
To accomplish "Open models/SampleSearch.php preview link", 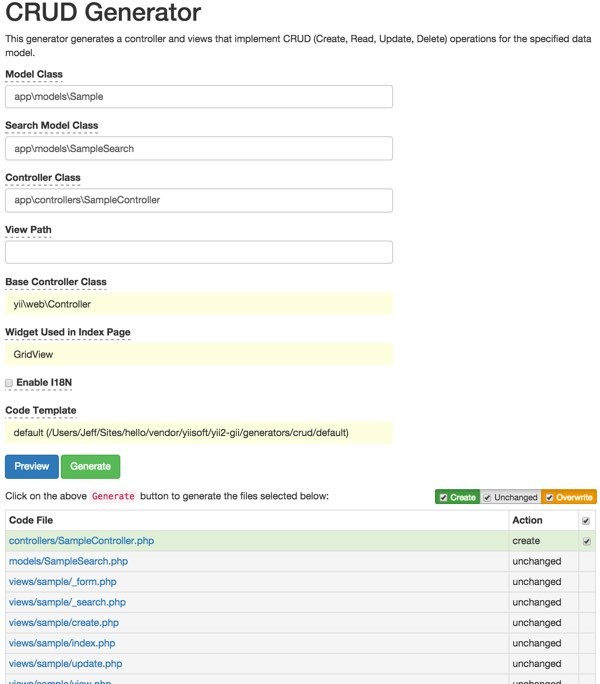I will pyautogui.click(x=68, y=561).
